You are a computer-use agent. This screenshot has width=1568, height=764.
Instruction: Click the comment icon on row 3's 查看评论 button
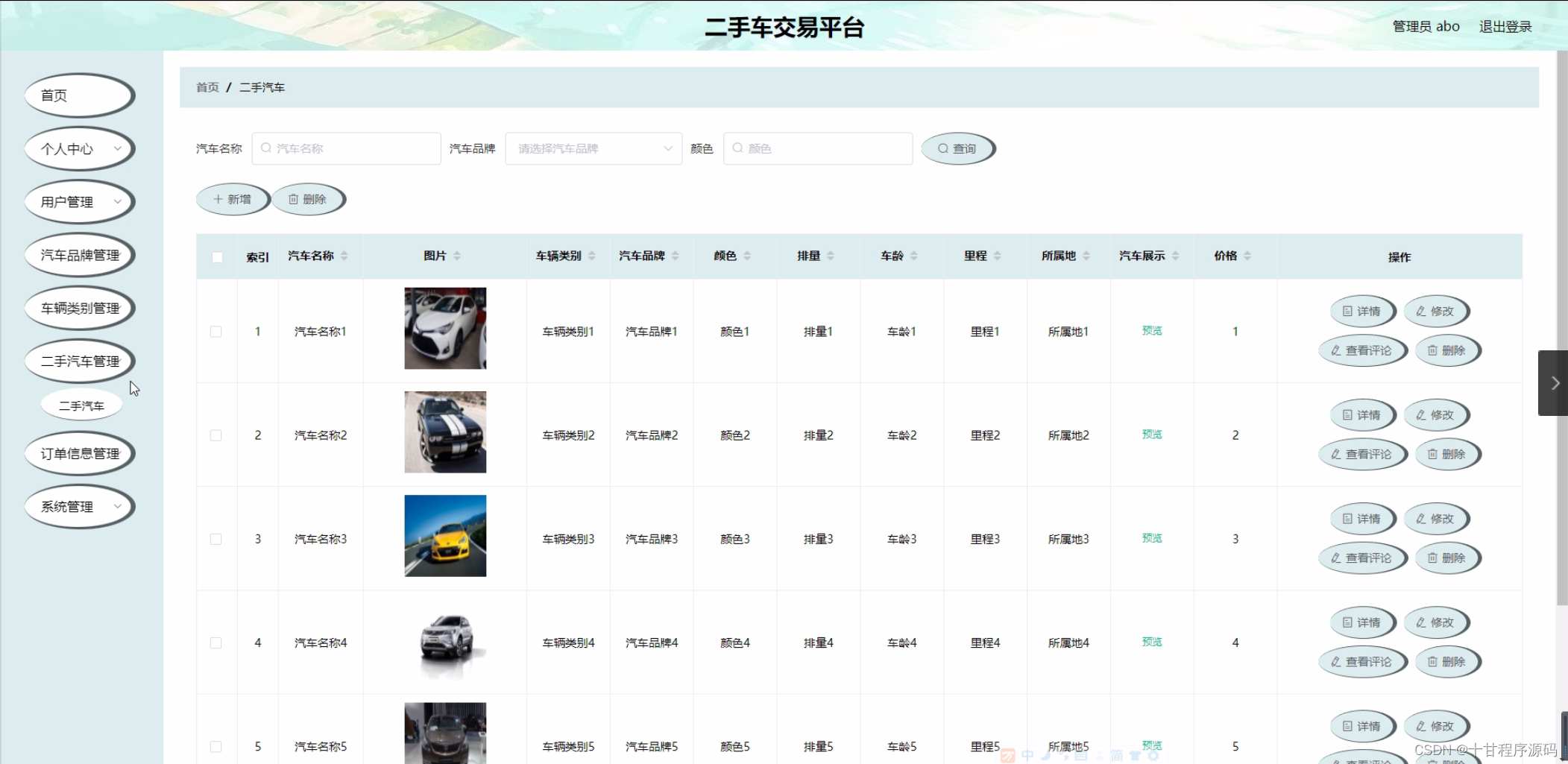(x=1335, y=558)
